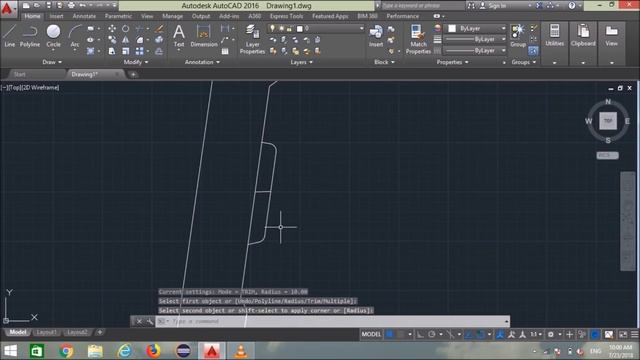The image size is (640, 360).
Task: Toggle the layer freeze sun icon
Action: tap(281, 28)
